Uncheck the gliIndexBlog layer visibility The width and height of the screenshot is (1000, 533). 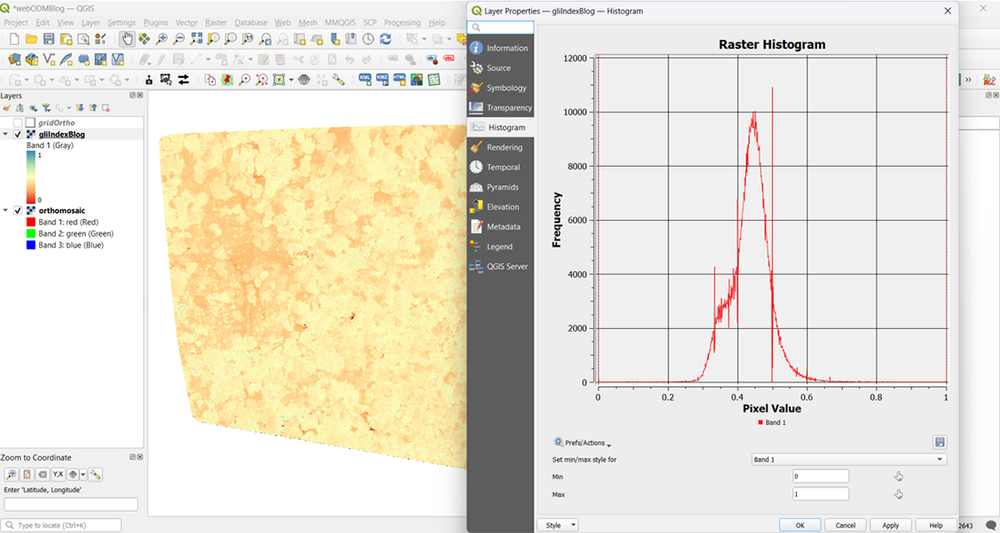pos(17,134)
